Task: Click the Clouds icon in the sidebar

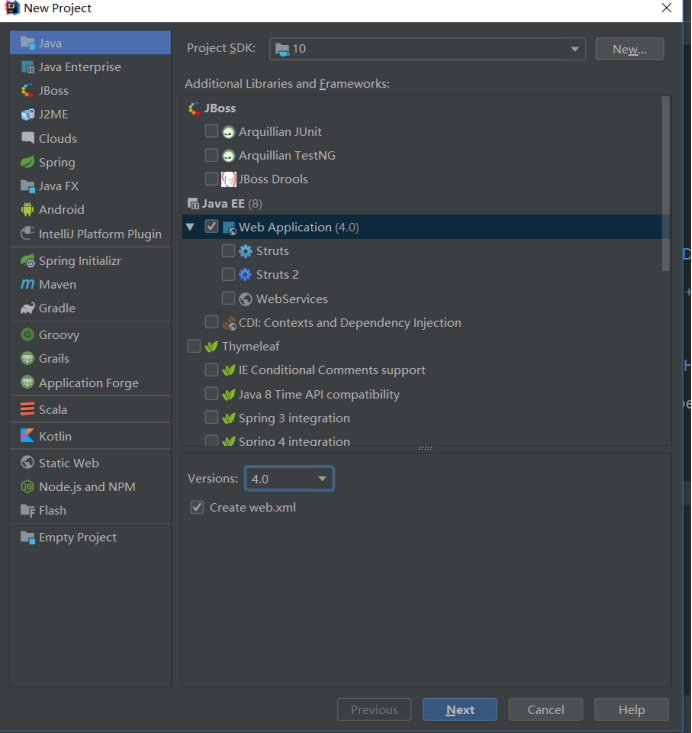Action: (27, 138)
